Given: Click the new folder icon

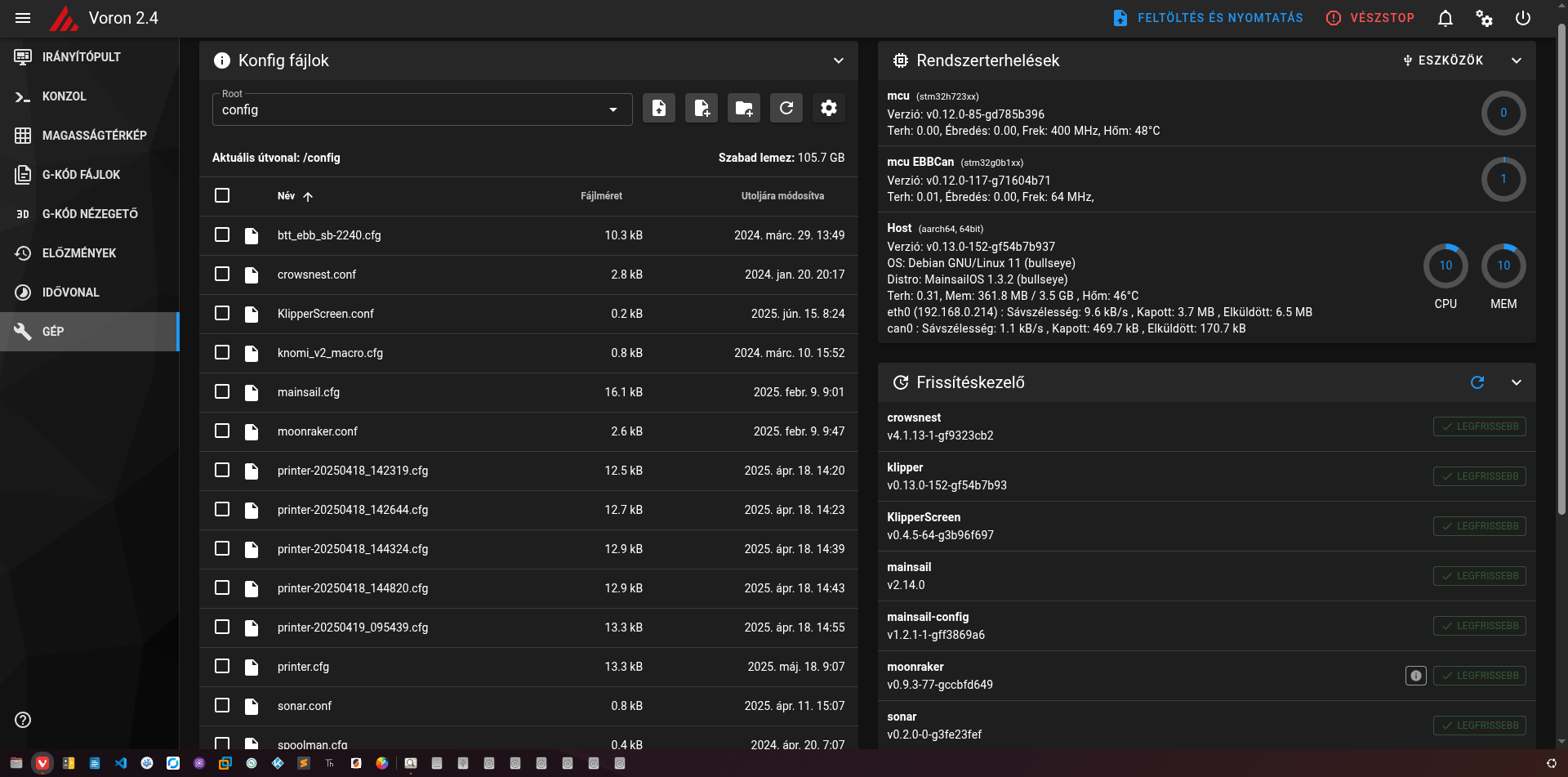Looking at the screenshot, I should click(x=744, y=108).
